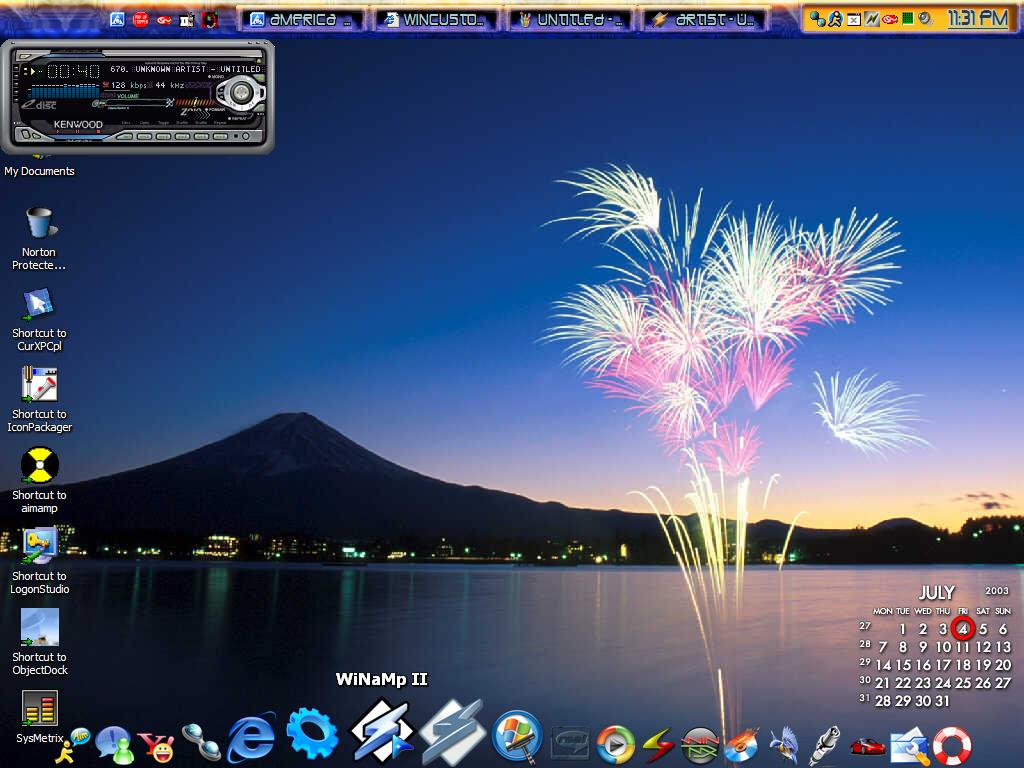The height and width of the screenshot is (768, 1024).
Task: Click the red stop button under Kenwood
Action: [x=99, y=132]
